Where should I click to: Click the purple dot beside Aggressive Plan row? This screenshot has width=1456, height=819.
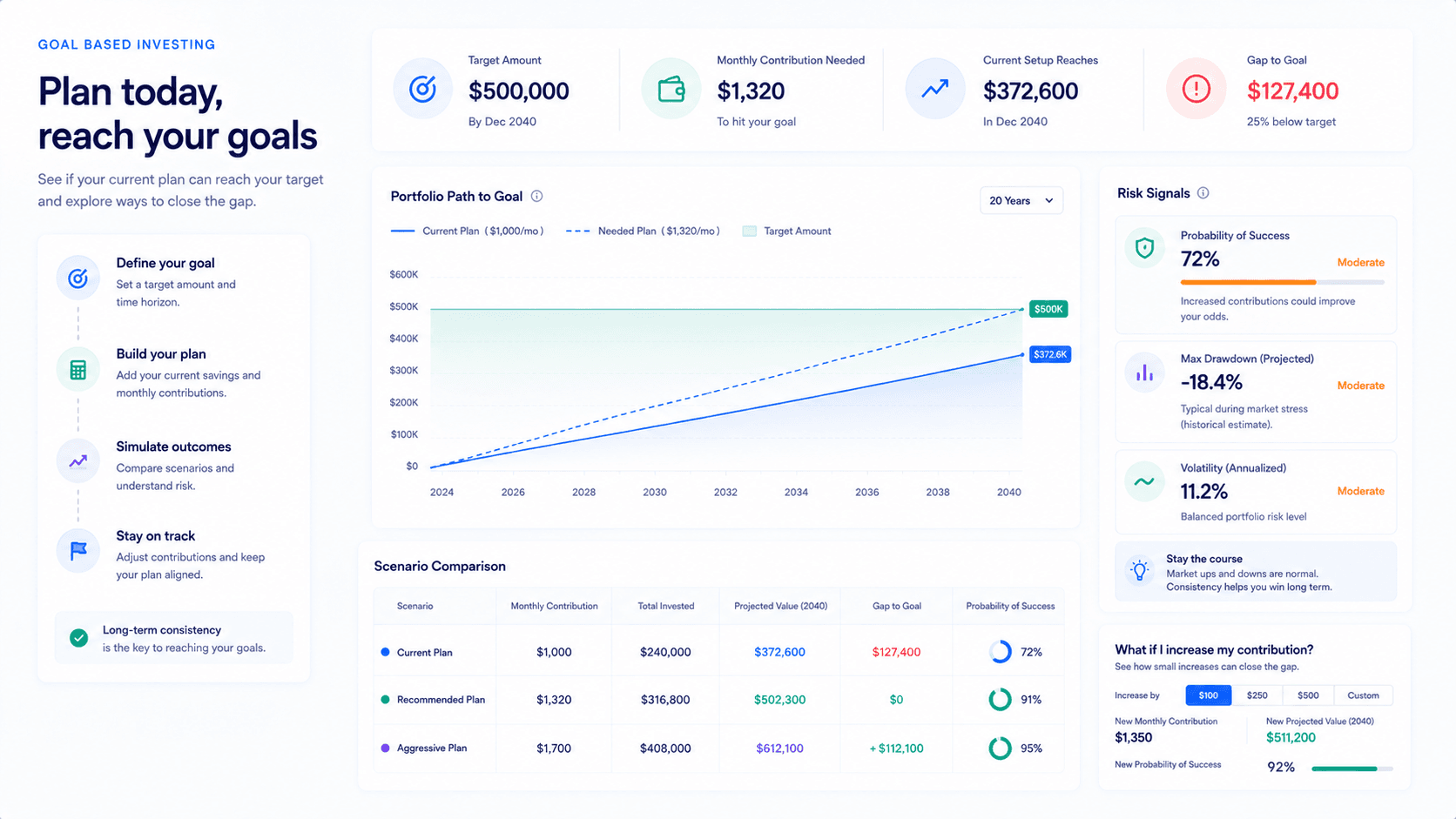pyautogui.click(x=385, y=749)
